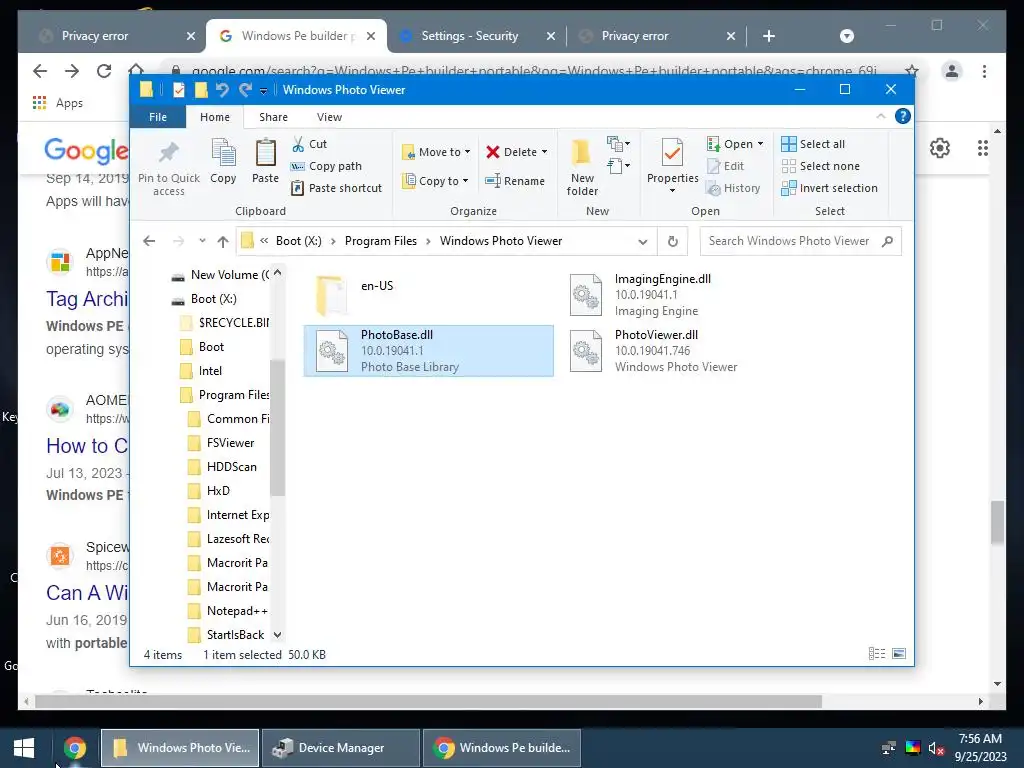1024x768 pixels.
Task: Click Program Files in address breadcrumb
Action: pos(381,241)
